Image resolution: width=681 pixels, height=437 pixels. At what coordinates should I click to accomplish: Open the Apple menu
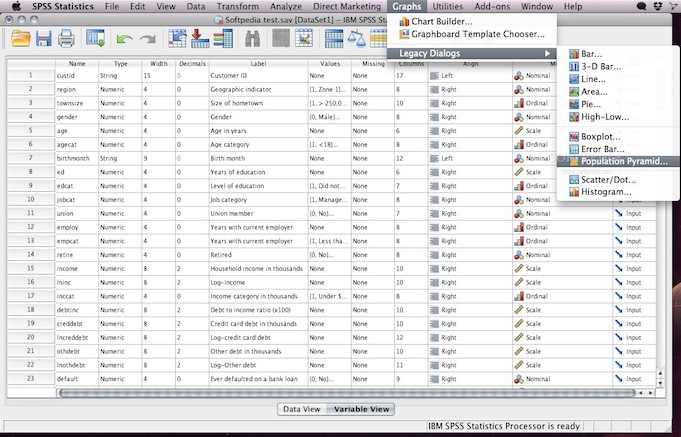pyautogui.click(x=16, y=6)
